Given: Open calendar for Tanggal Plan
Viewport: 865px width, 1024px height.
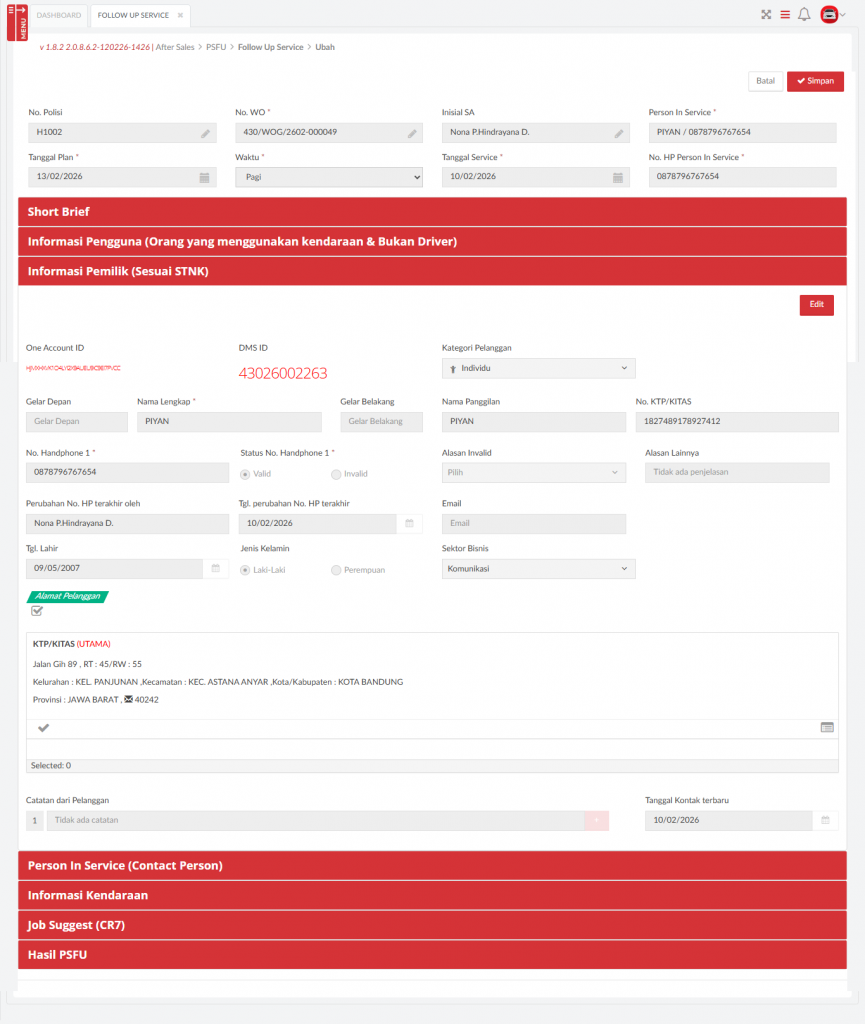Looking at the screenshot, I should tap(205, 177).
